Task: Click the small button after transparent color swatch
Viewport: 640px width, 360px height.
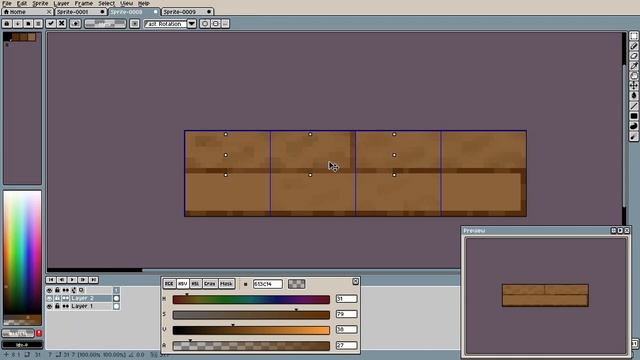Action: pyautogui.click(x=135, y=24)
